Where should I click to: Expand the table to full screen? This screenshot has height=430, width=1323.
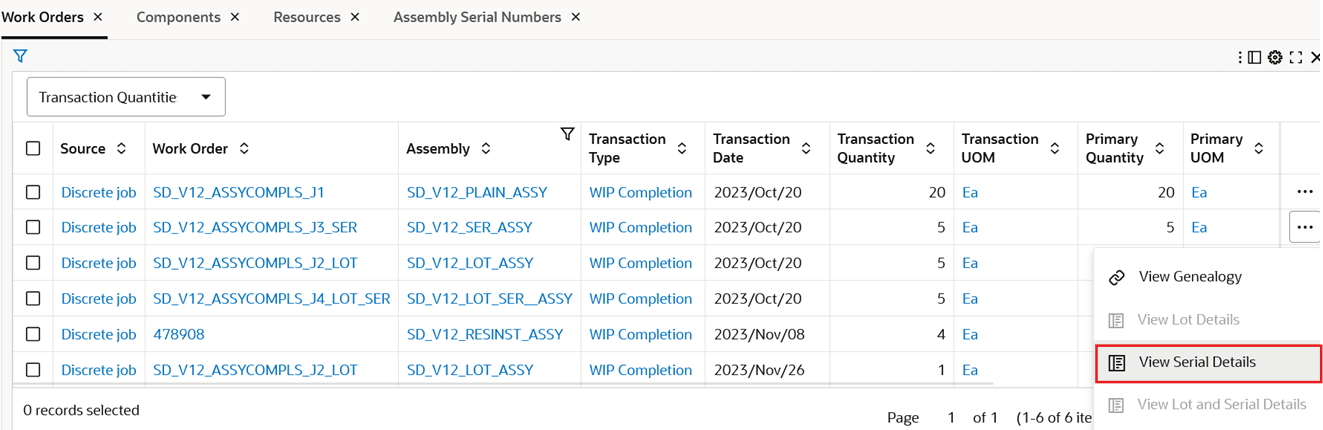[1296, 57]
